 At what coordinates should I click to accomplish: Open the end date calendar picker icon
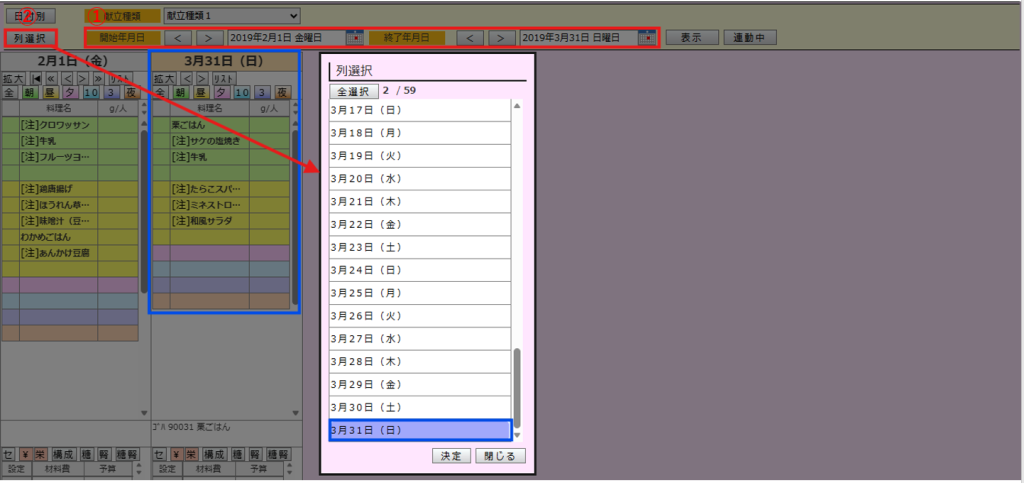pyautogui.click(x=646, y=38)
